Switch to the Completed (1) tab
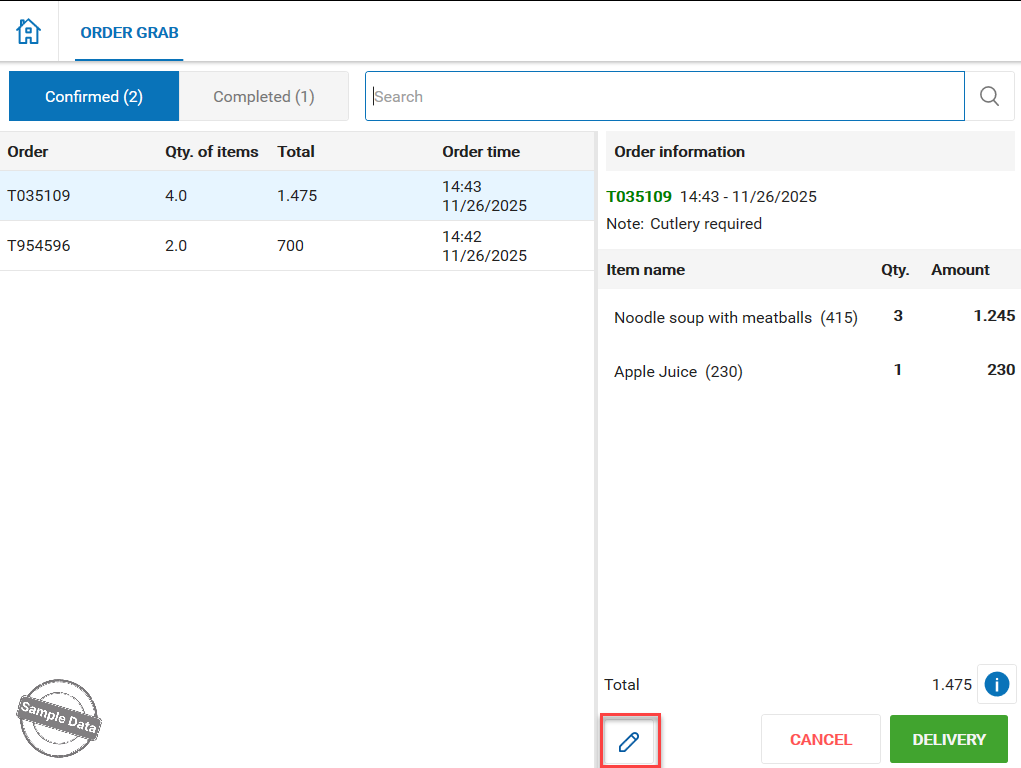This screenshot has width=1021, height=768. pos(264,97)
